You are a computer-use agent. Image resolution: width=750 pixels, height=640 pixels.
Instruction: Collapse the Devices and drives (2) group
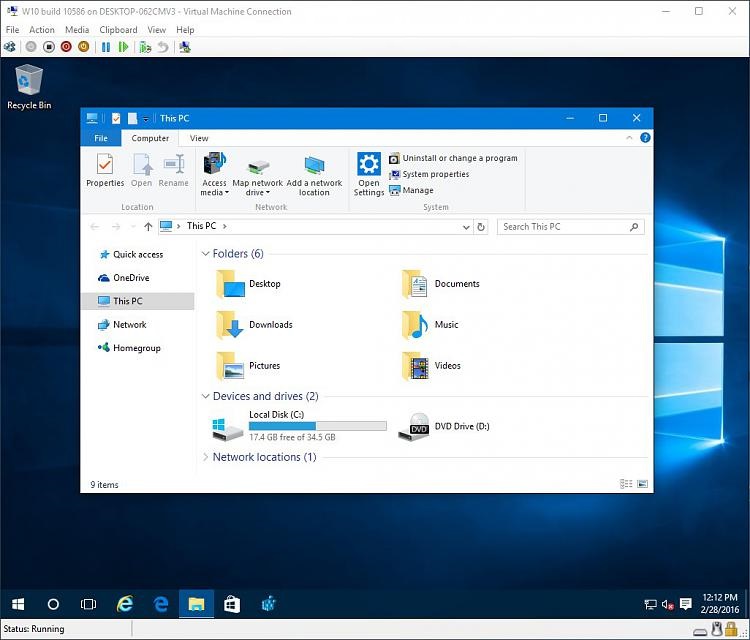[x=206, y=396]
